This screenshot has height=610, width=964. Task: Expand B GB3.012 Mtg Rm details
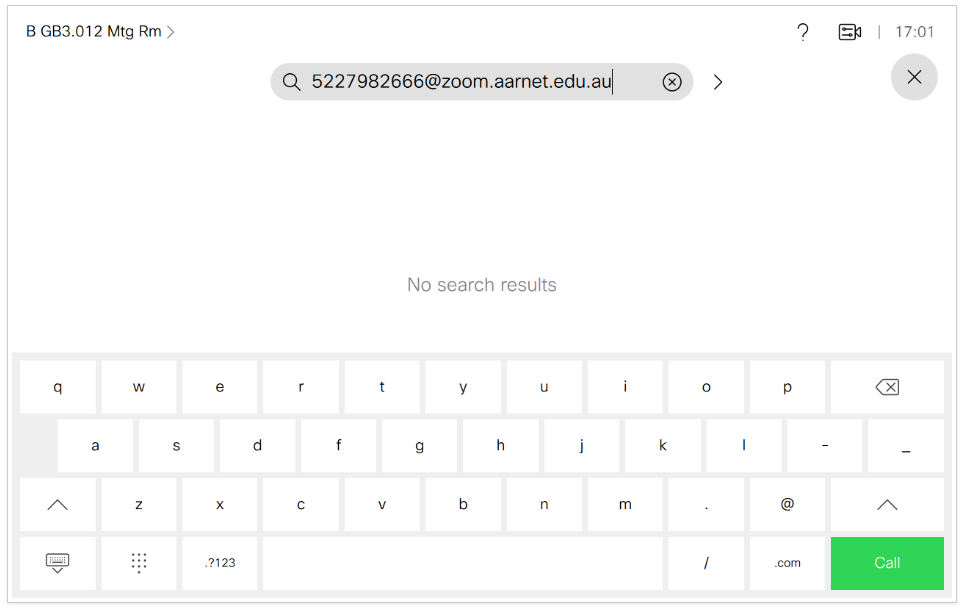pyautogui.click(x=100, y=32)
